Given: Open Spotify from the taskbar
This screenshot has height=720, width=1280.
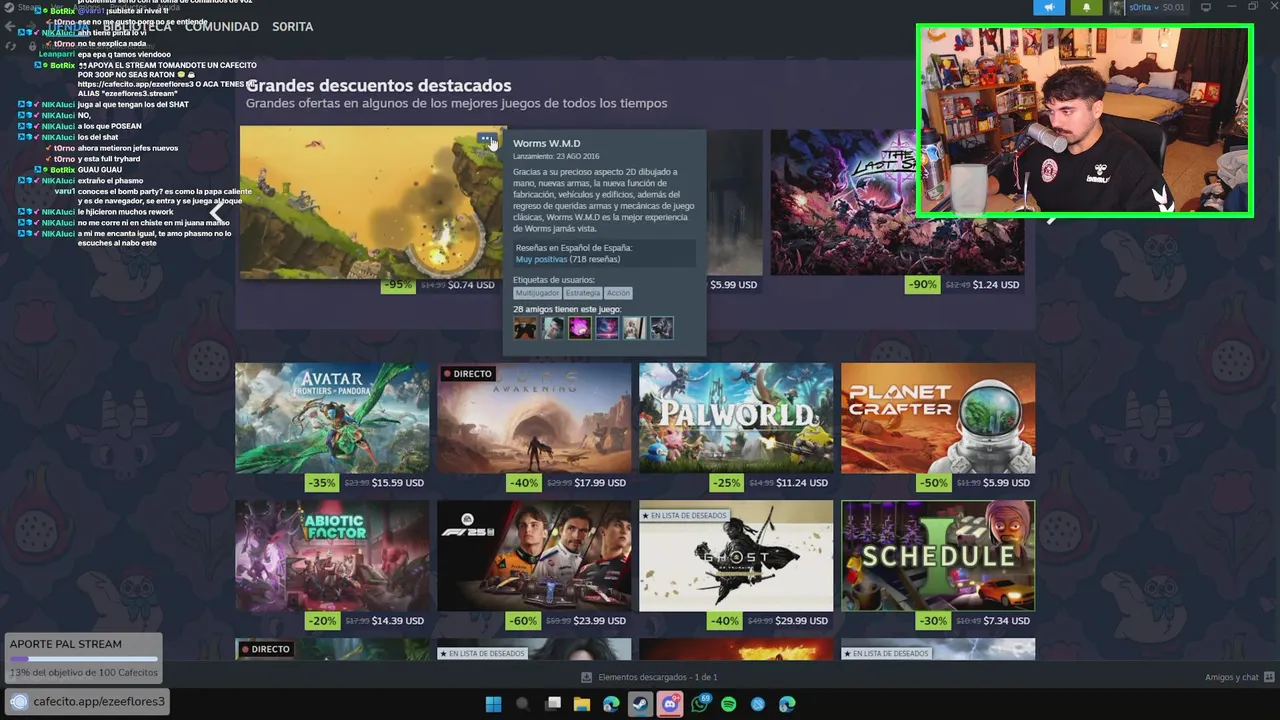Looking at the screenshot, I should (729, 704).
